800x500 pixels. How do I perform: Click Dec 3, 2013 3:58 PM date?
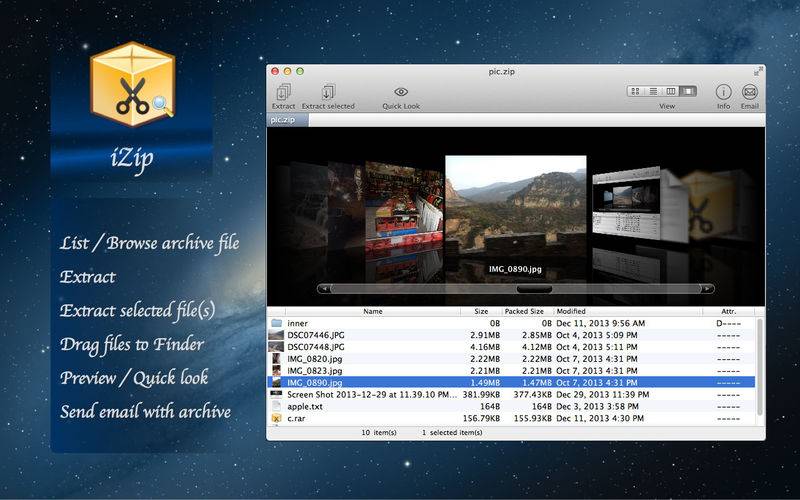click(x=597, y=407)
